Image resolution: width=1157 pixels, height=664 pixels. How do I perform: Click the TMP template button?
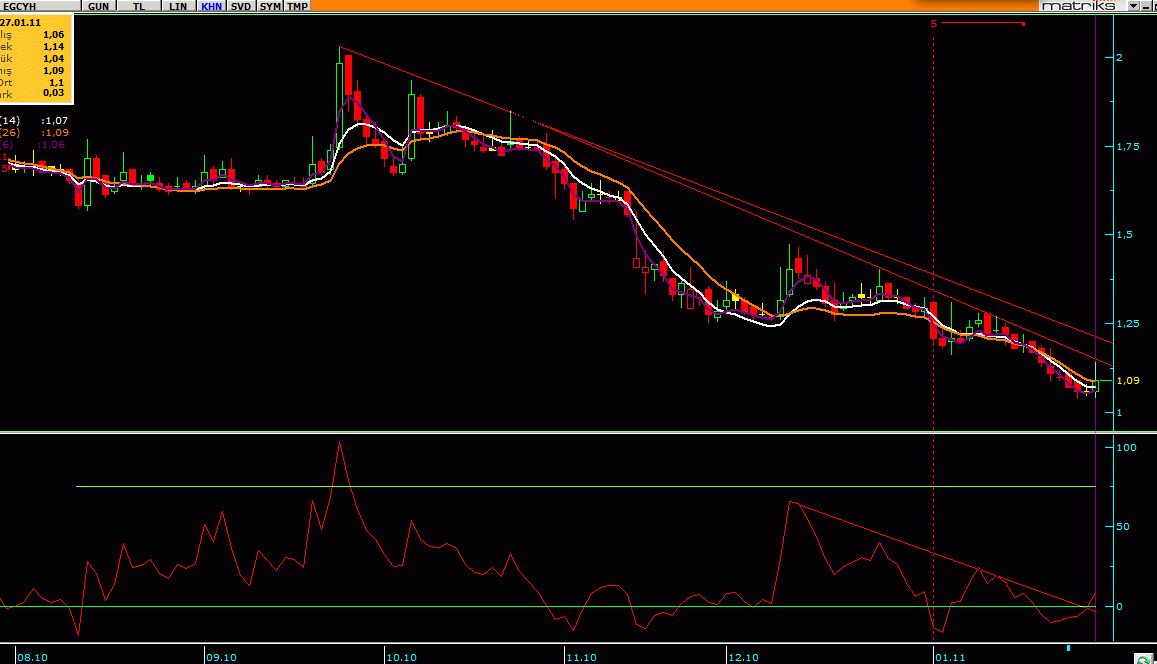297,6
